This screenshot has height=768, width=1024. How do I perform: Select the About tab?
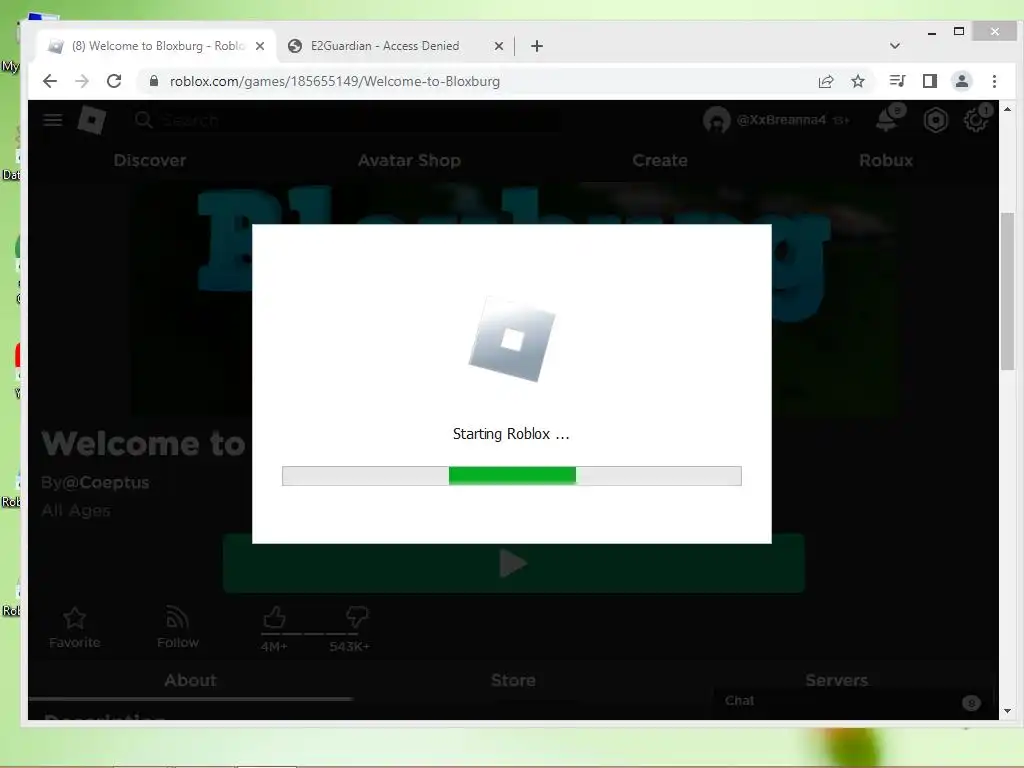pyautogui.click(x=190, y=680)
